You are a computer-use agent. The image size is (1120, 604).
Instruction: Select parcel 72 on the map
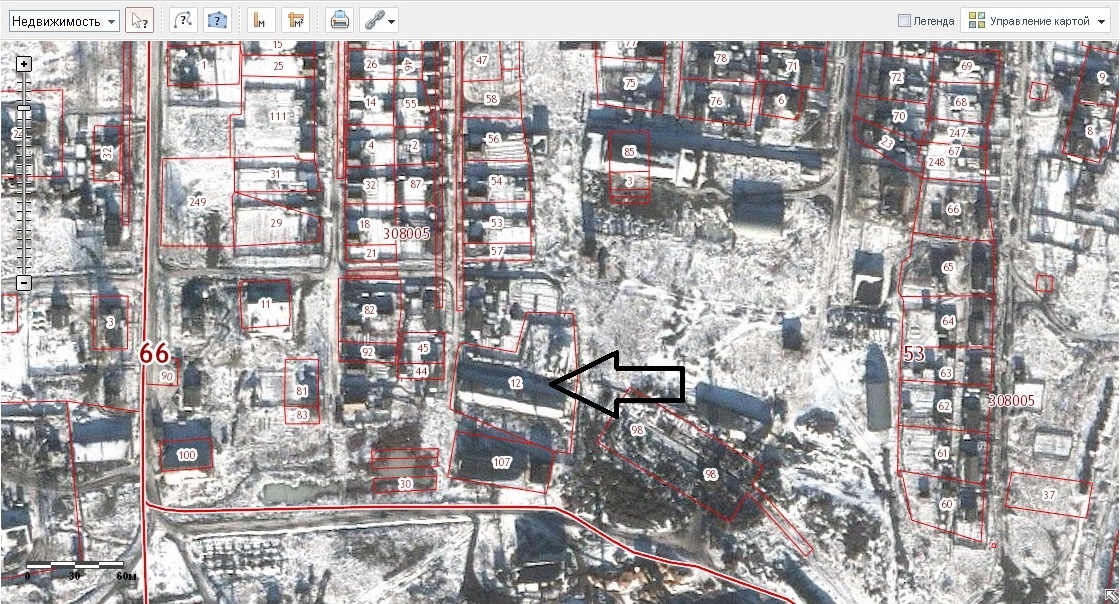896,78
